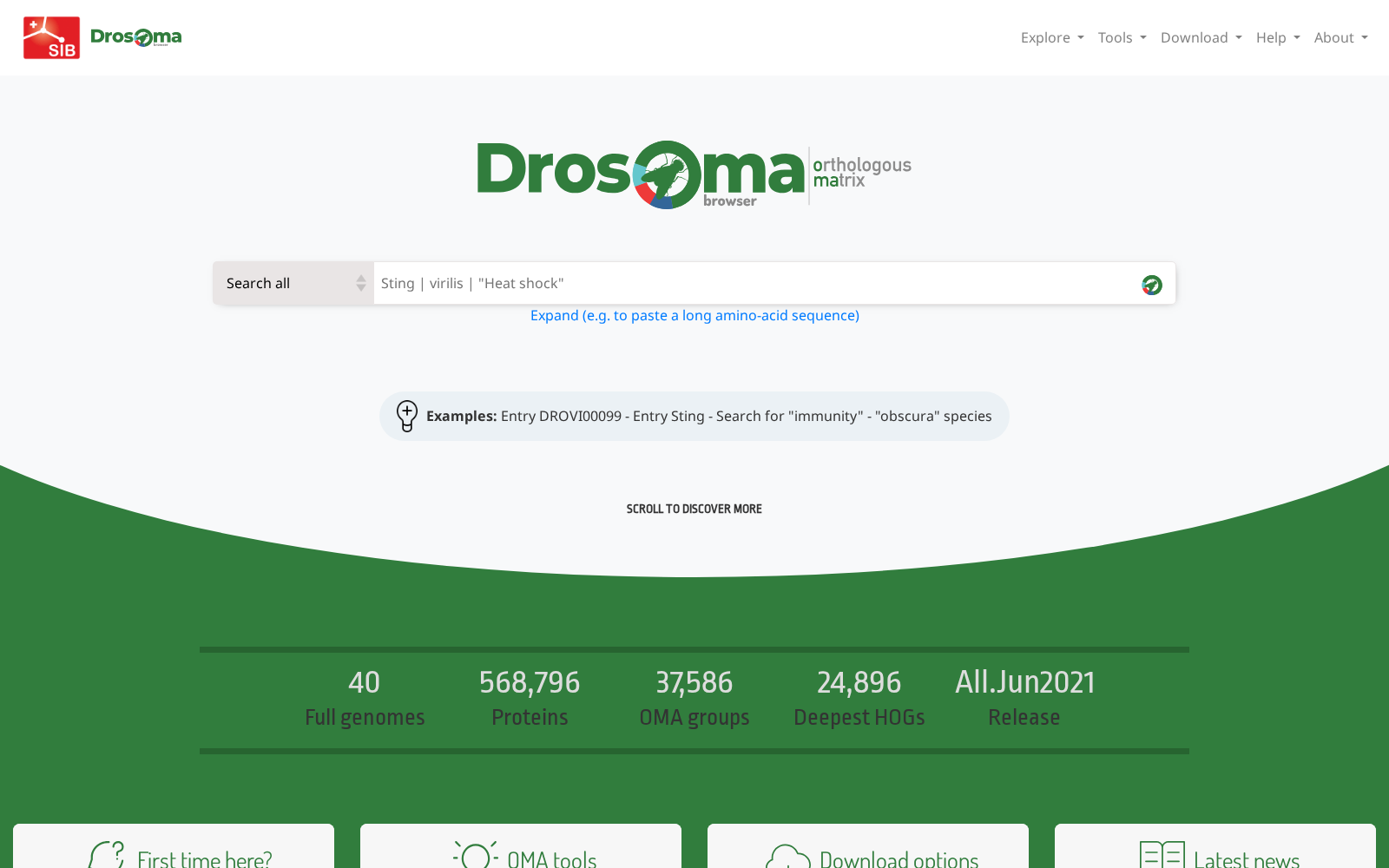
Task: Click the '568,796 Proteins' statistic
Action: pyautogui.click(x=530, y=699)
